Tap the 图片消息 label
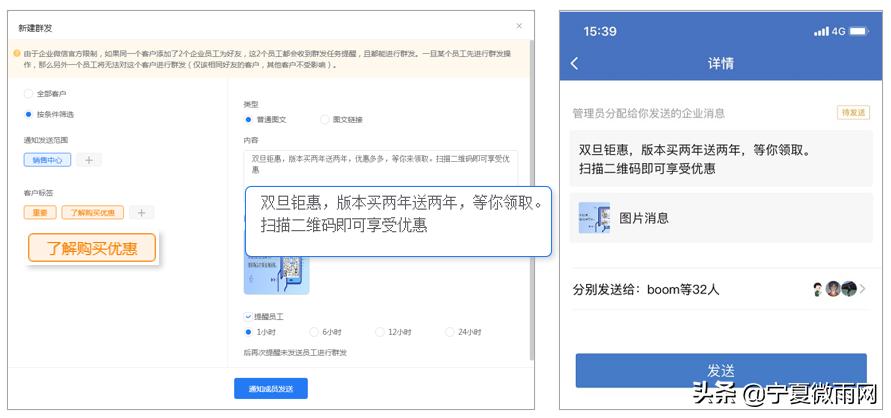Viewport: 891px width, 418px height. point(644,218)
